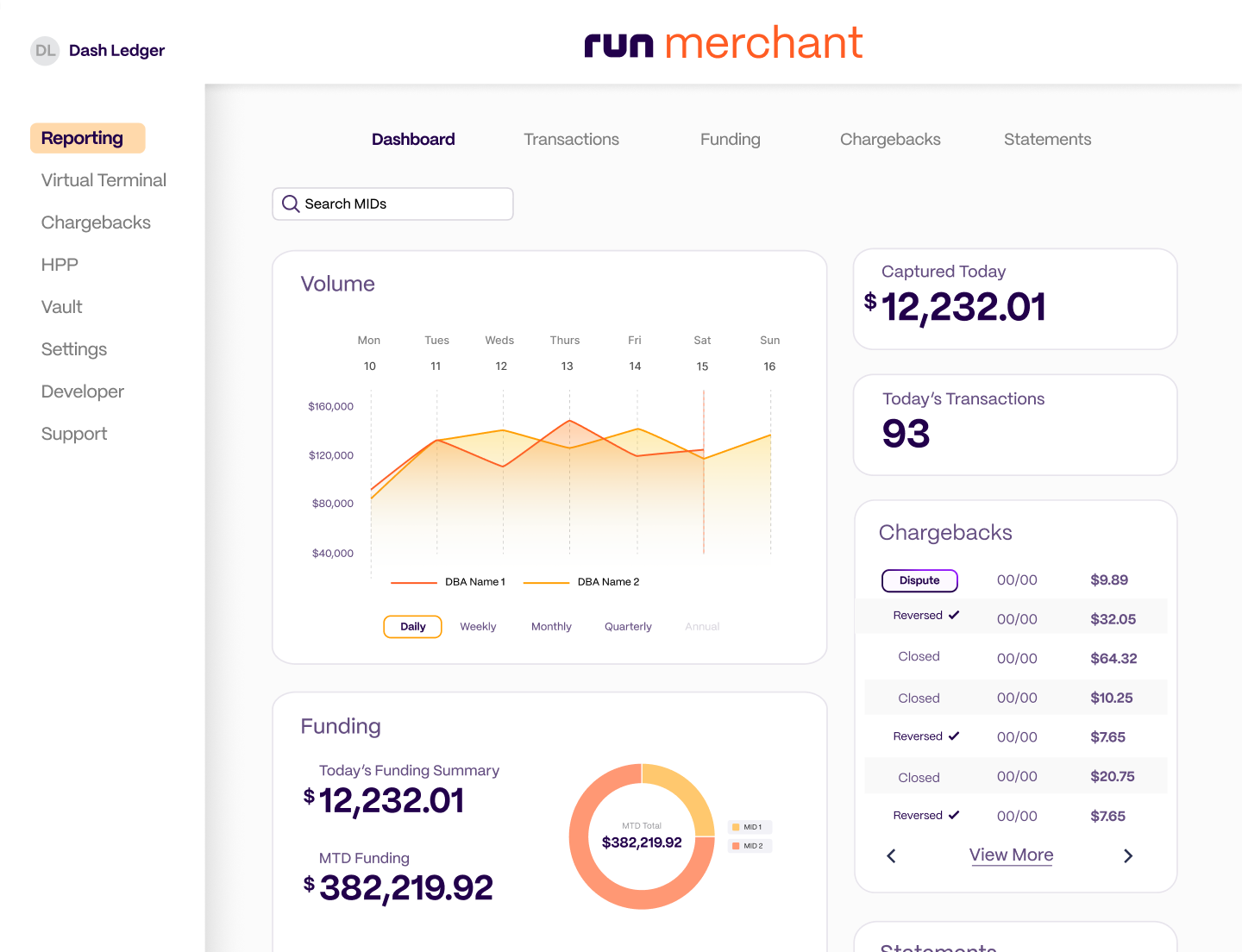This screenshot has height=952, width=1242.
Task: Click the DL avatar icon for Dash Ledger
Action: click(45, 51)
